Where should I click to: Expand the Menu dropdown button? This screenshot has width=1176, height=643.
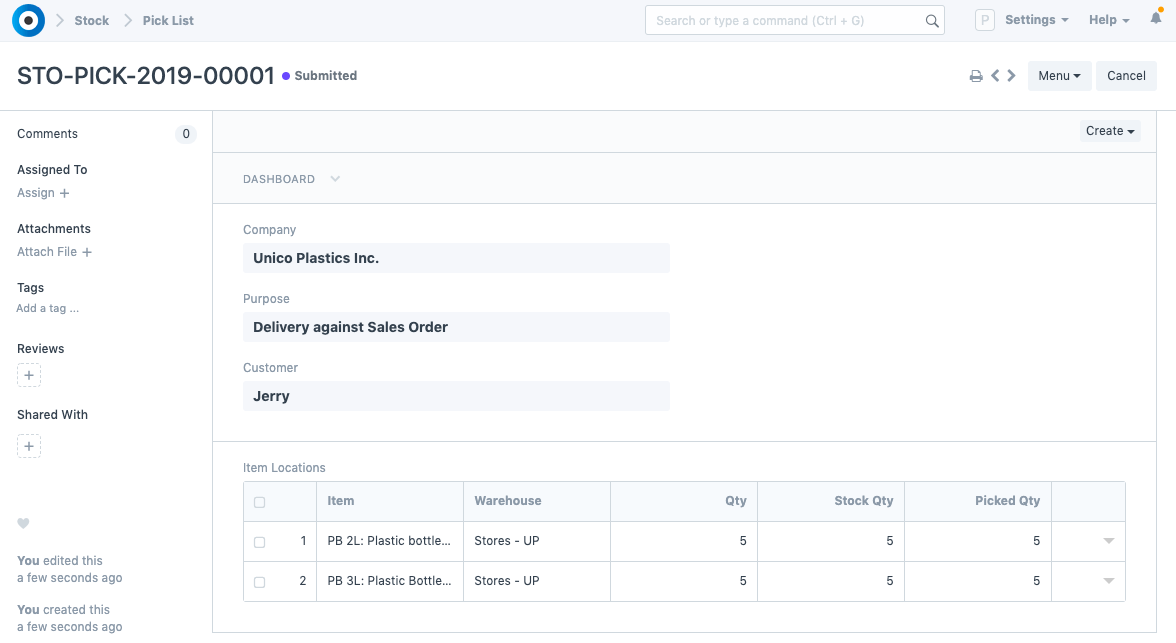(1059, 76)
